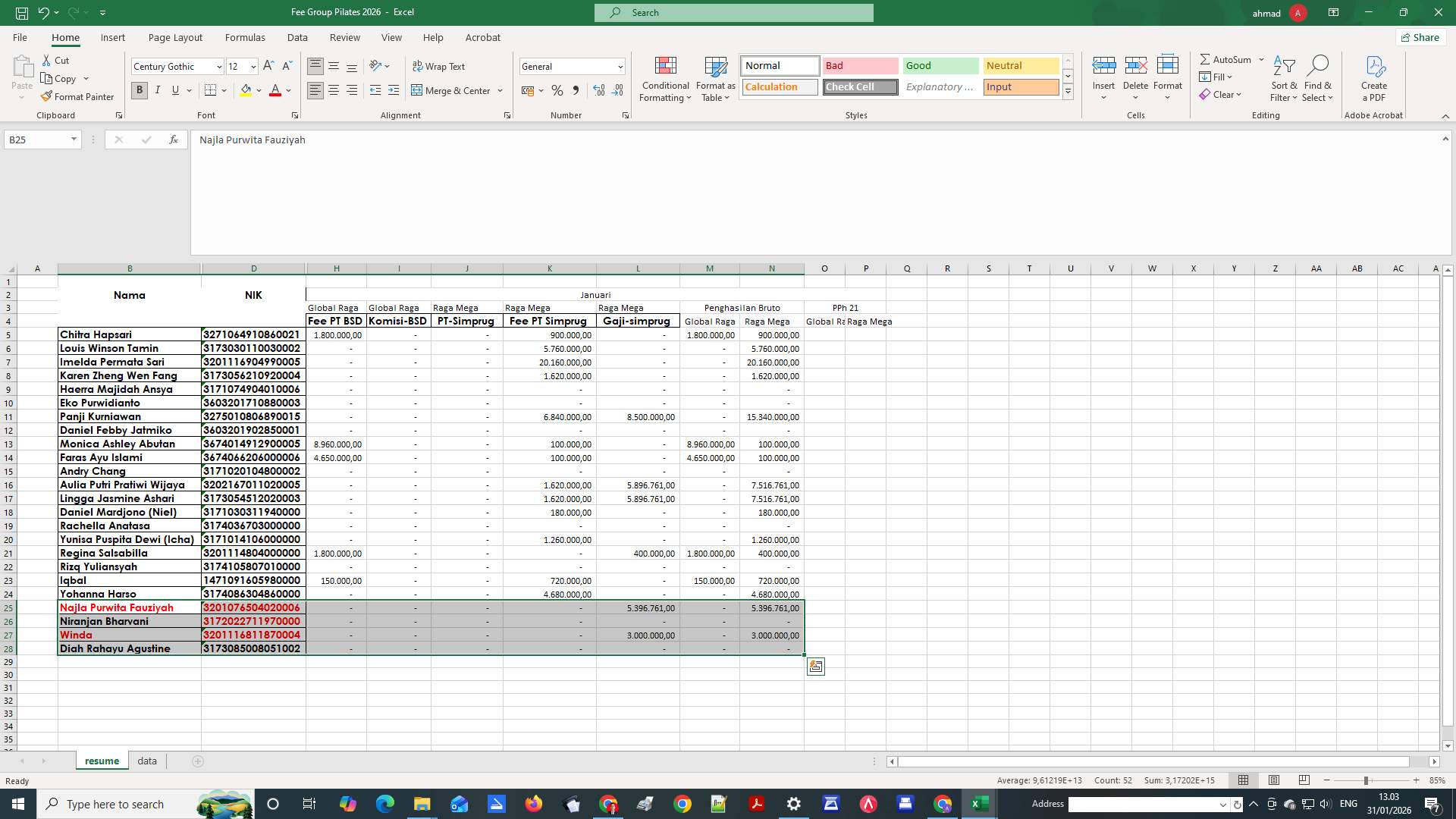Apply the Check Cell style
The image size is (1456, 819).
point(859,86)
